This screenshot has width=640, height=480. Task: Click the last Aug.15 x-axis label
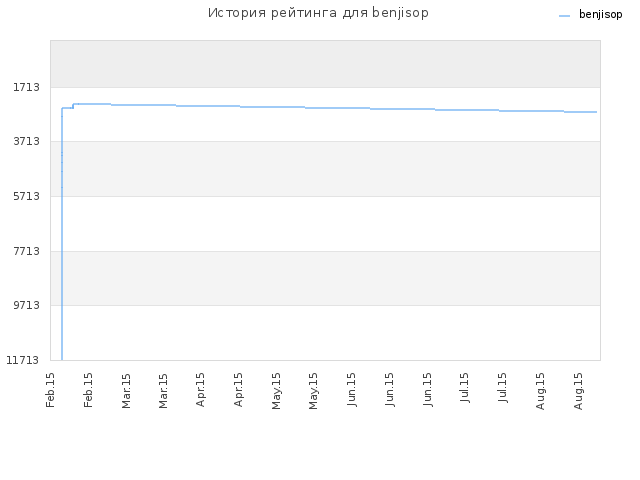pos(578,391)
